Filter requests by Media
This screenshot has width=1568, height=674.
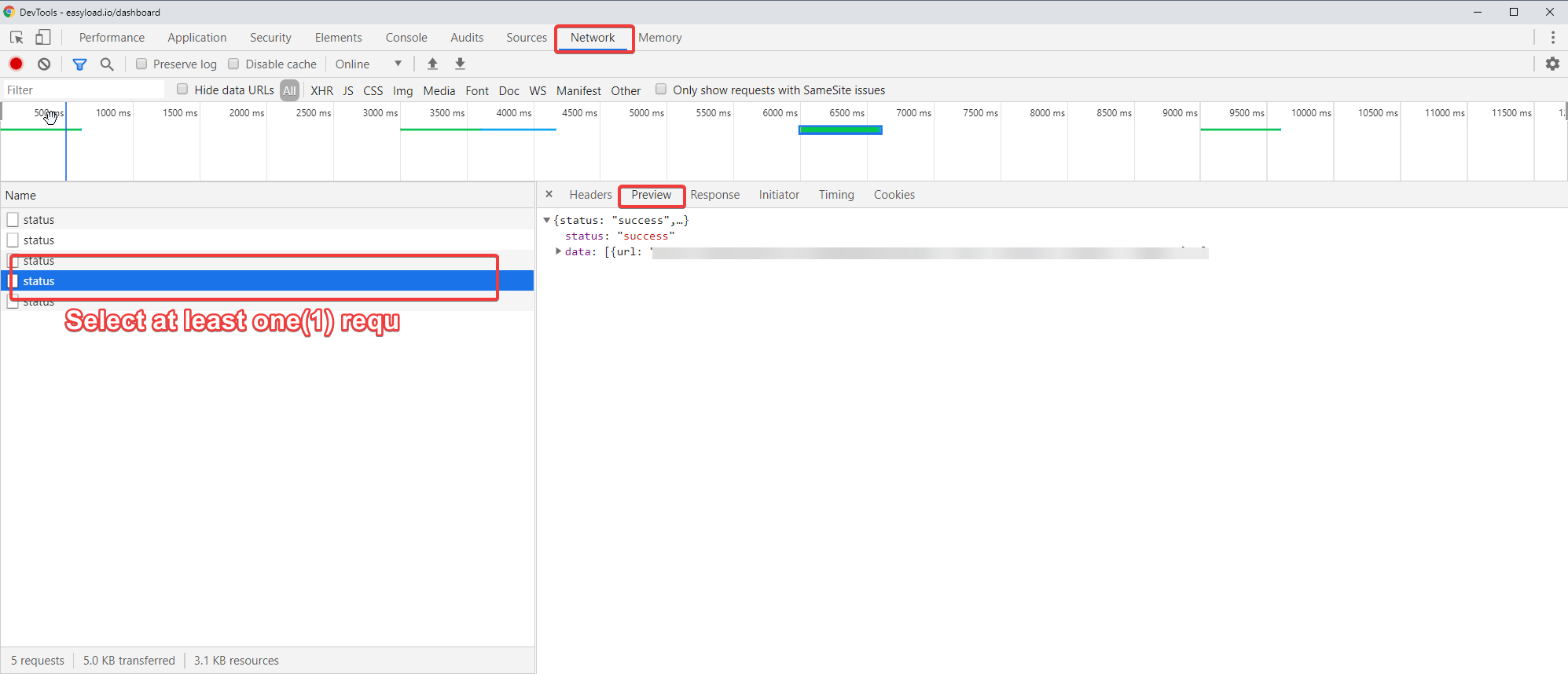tap(439, 90)
